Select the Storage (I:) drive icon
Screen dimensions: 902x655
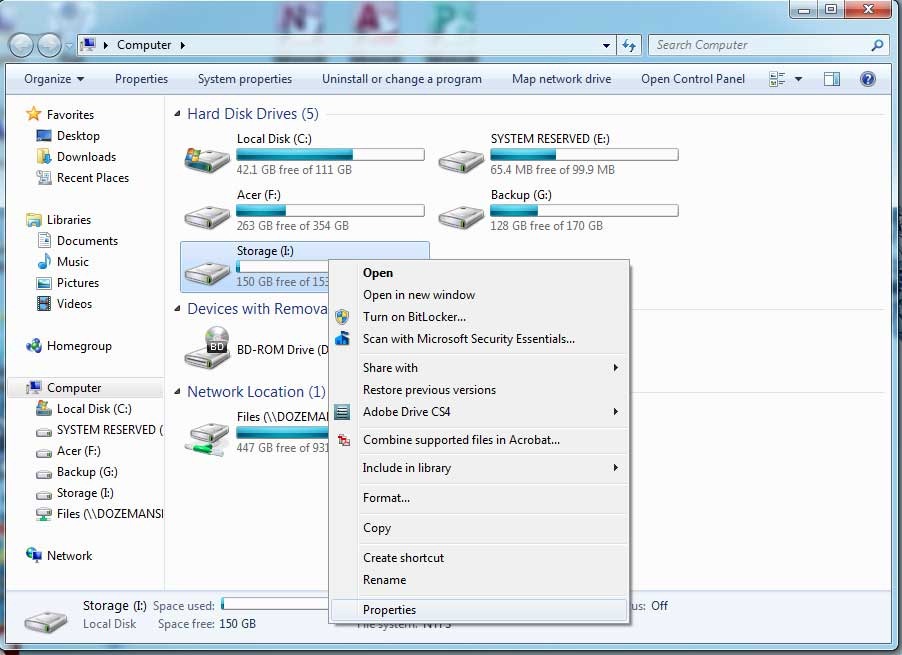pyautogui.click(x=207, y=271)
